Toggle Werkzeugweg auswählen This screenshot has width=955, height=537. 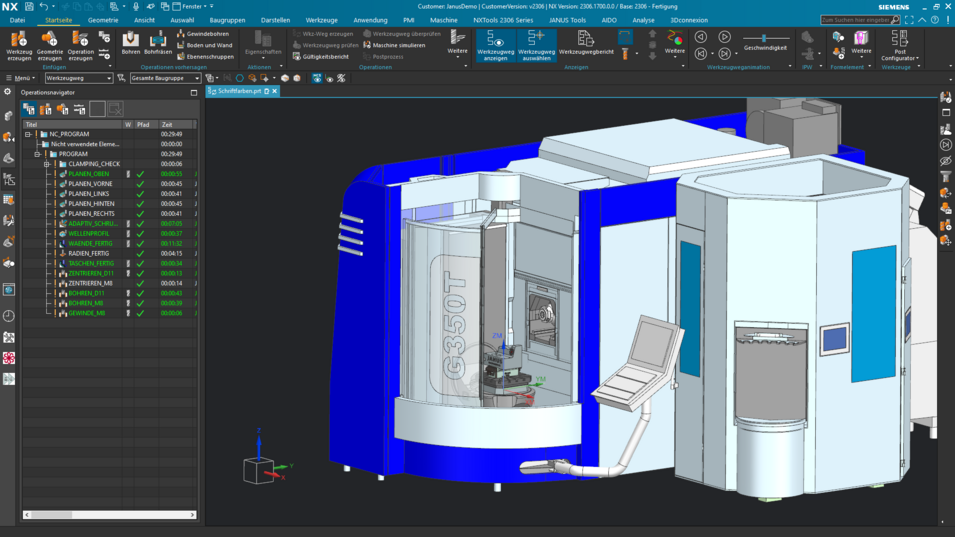(x=537, y=46)
